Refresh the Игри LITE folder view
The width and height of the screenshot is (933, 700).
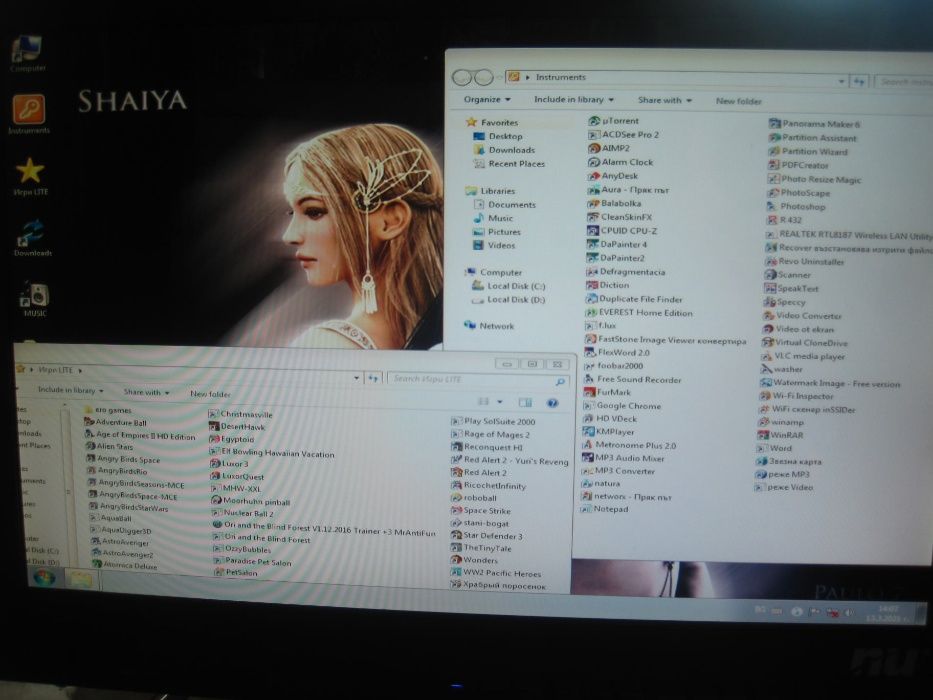[373, 378]
